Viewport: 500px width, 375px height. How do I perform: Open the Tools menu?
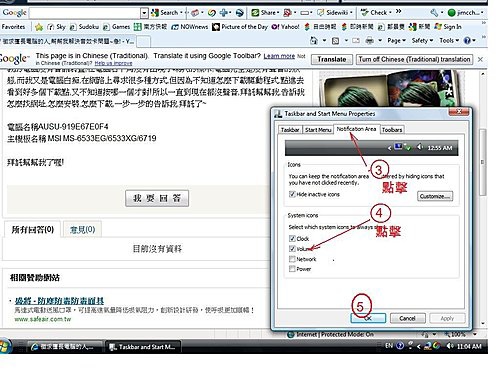point(449,41)
